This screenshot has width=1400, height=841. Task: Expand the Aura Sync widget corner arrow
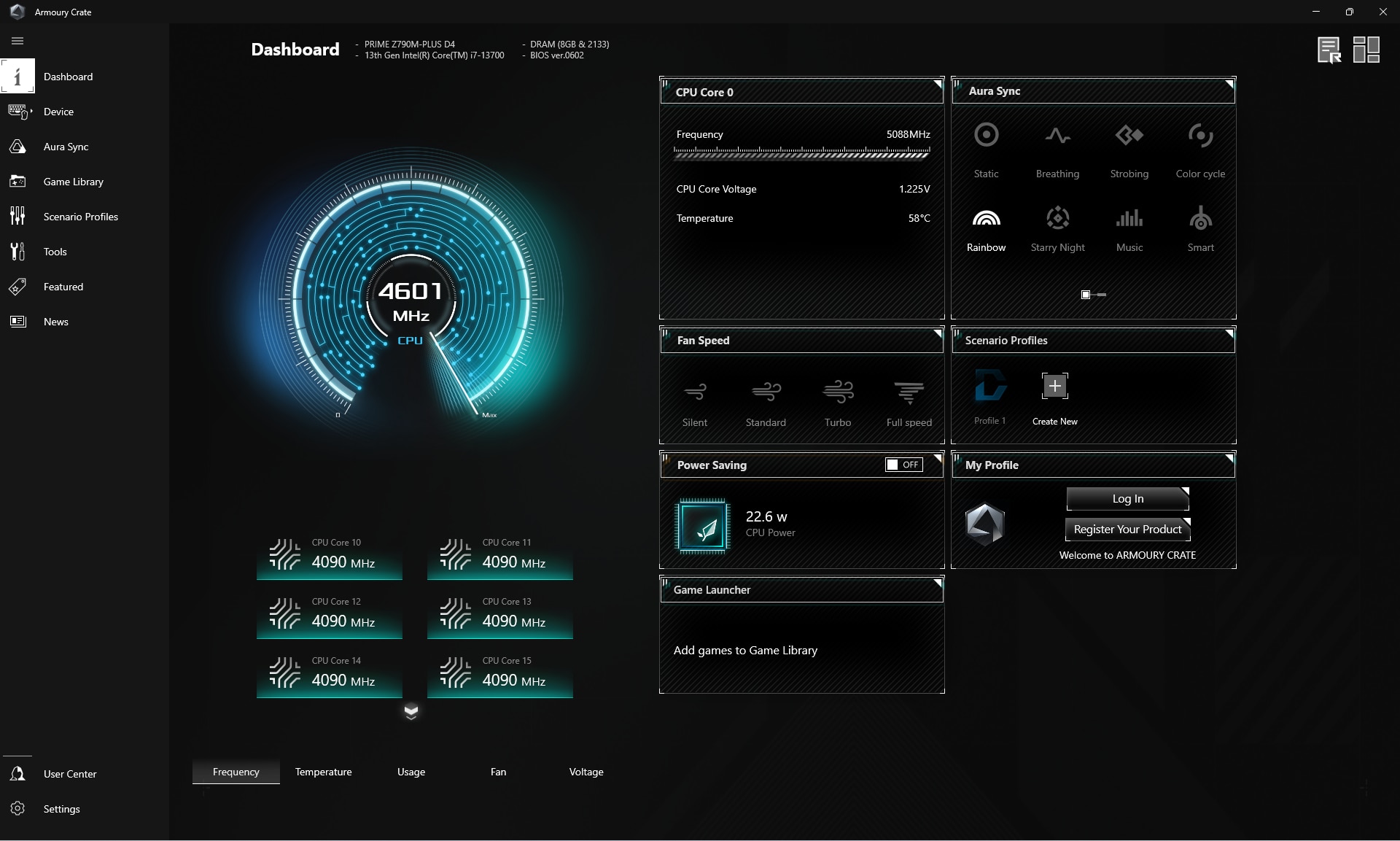[x=1229, y=85]
